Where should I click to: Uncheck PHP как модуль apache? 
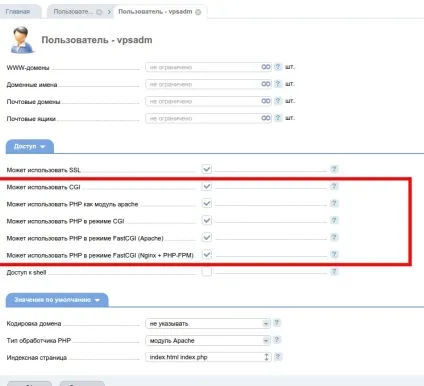[207, 203]
